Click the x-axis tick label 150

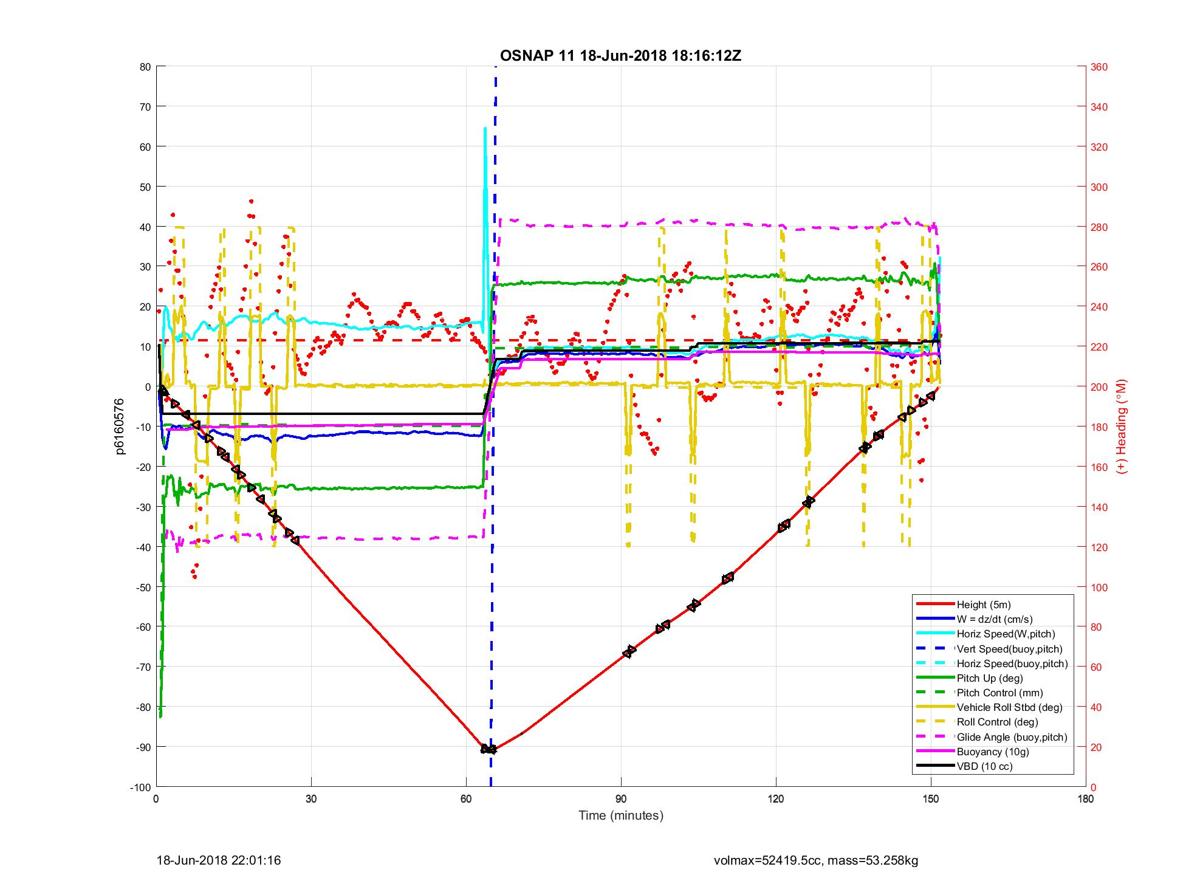(x=931, y=800)
